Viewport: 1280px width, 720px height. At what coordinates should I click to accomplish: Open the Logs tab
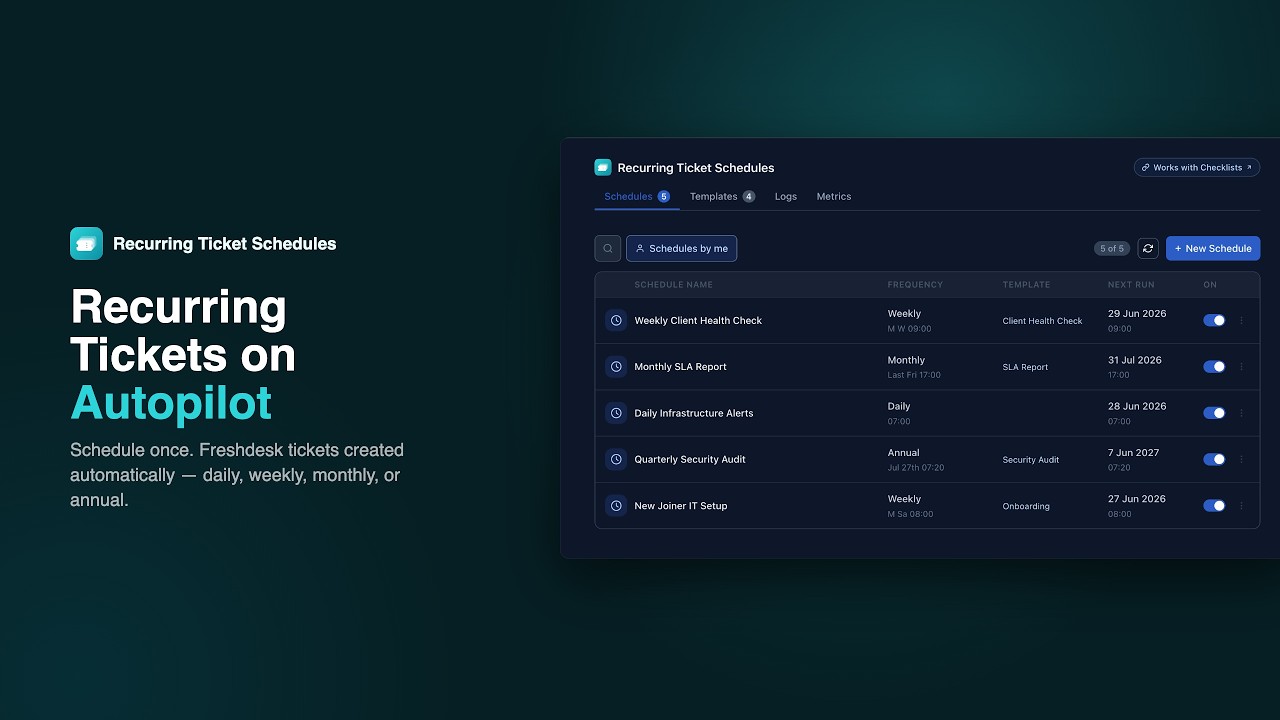(786, 196)
